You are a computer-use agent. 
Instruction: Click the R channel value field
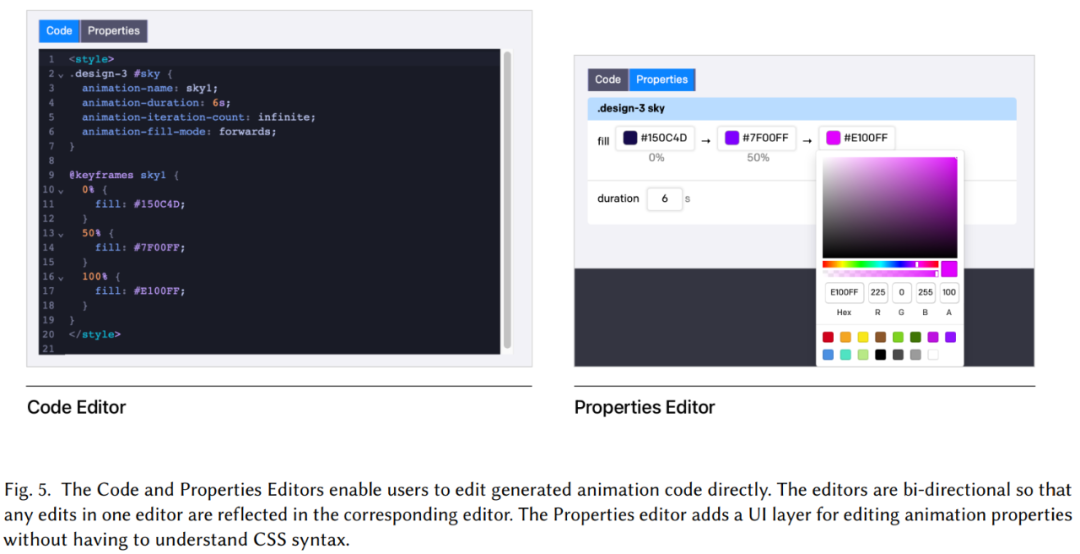[878, 293]
